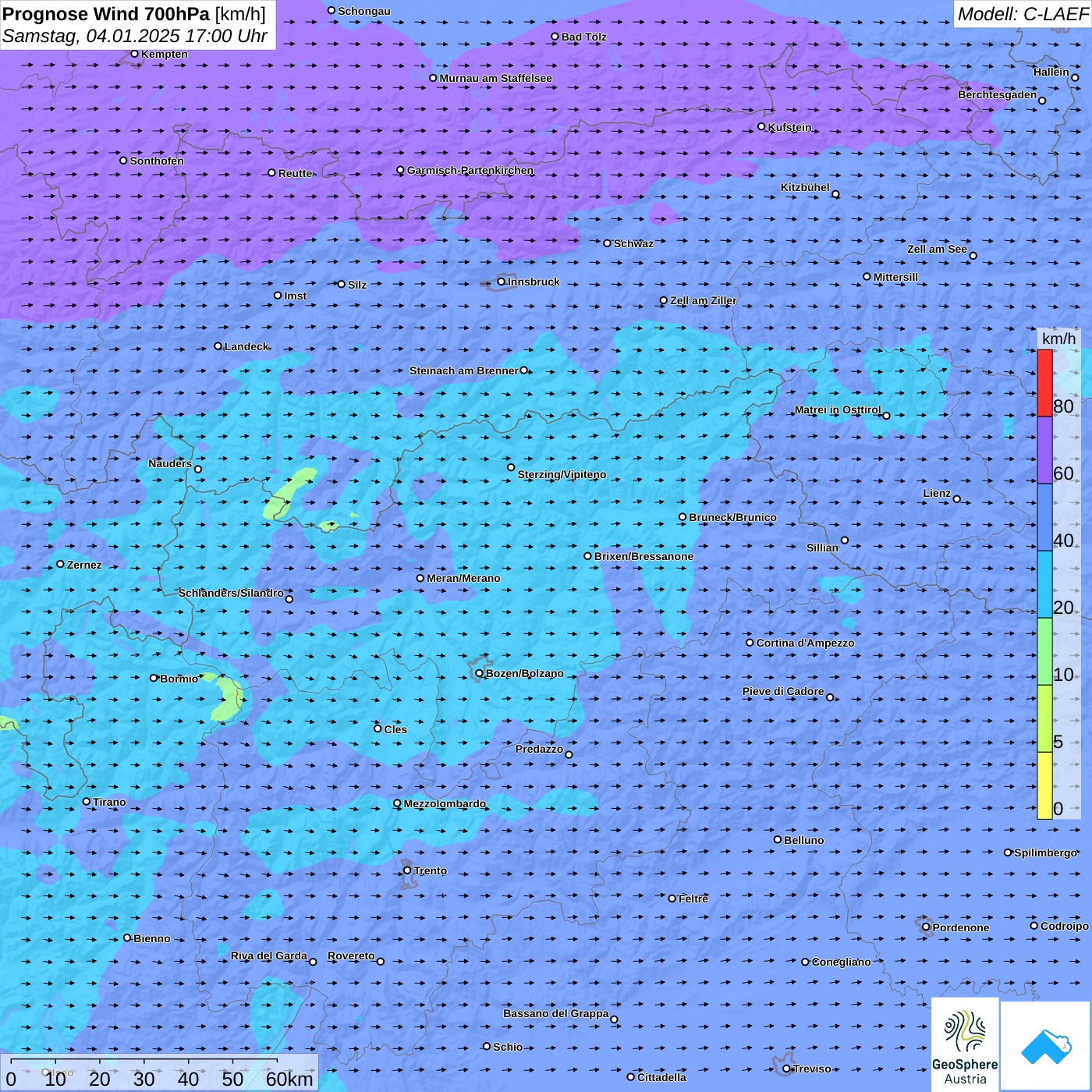Choose the lime legend segment between 5 and 10
1092x1092 pixels.
[x=1044, y=719]
